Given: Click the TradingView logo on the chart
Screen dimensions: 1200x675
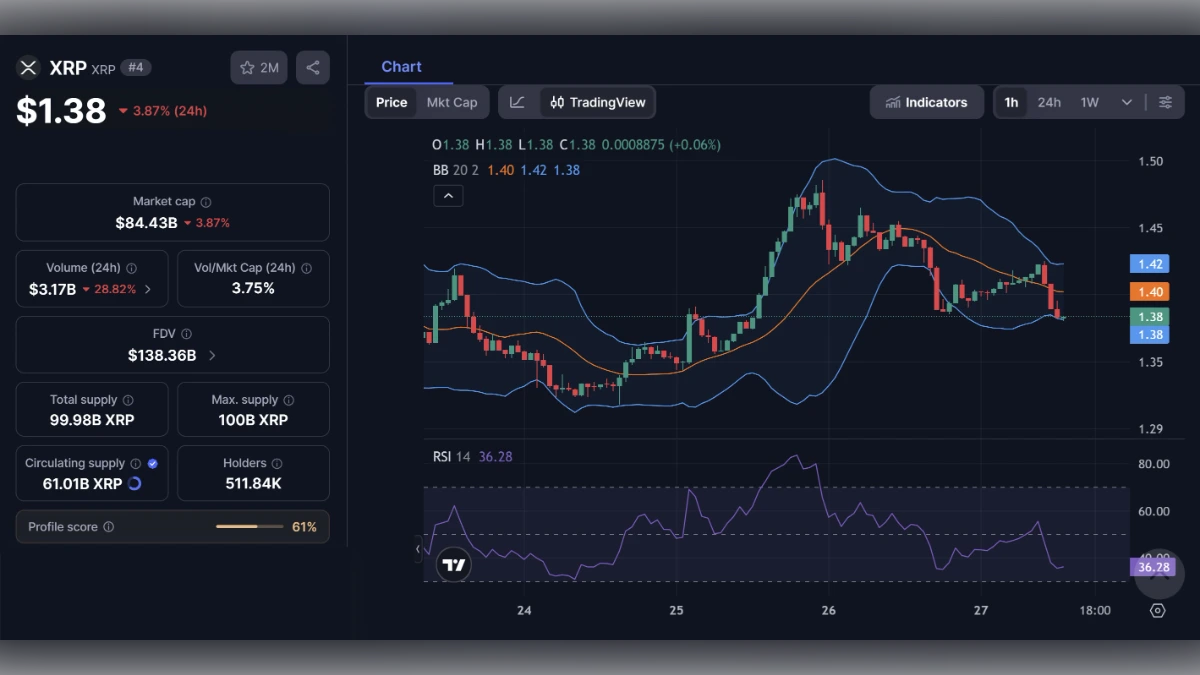Looking at the screenshot, I should pos(453,564).
